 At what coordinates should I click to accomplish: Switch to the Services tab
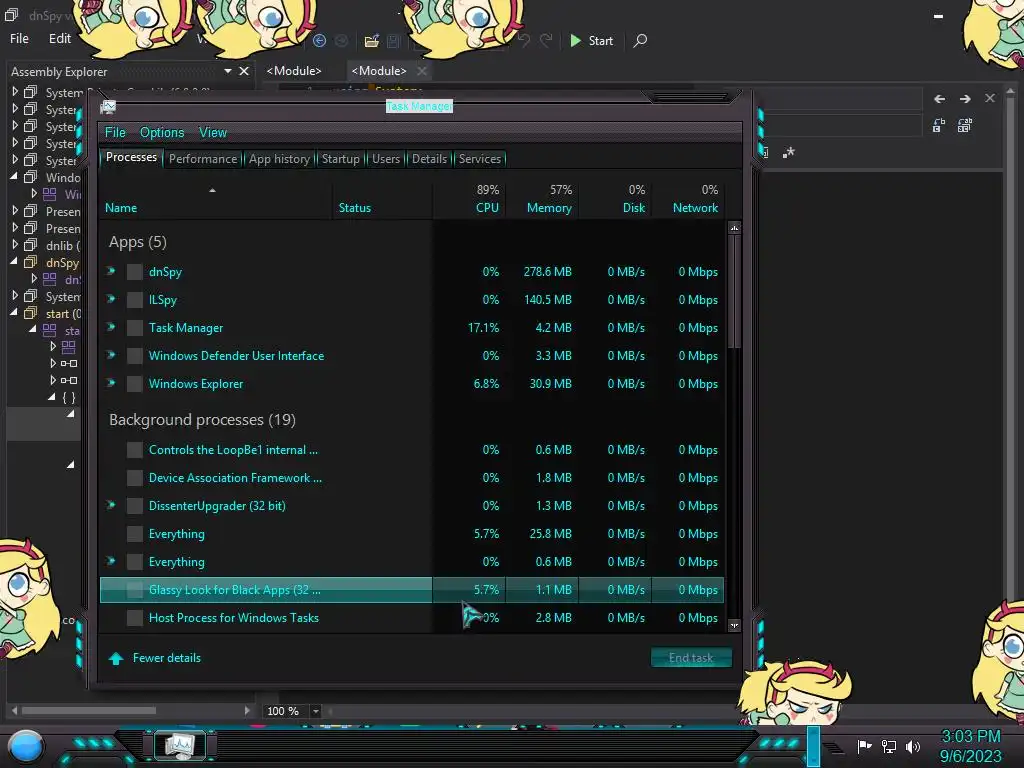click(x=479, y=159)
